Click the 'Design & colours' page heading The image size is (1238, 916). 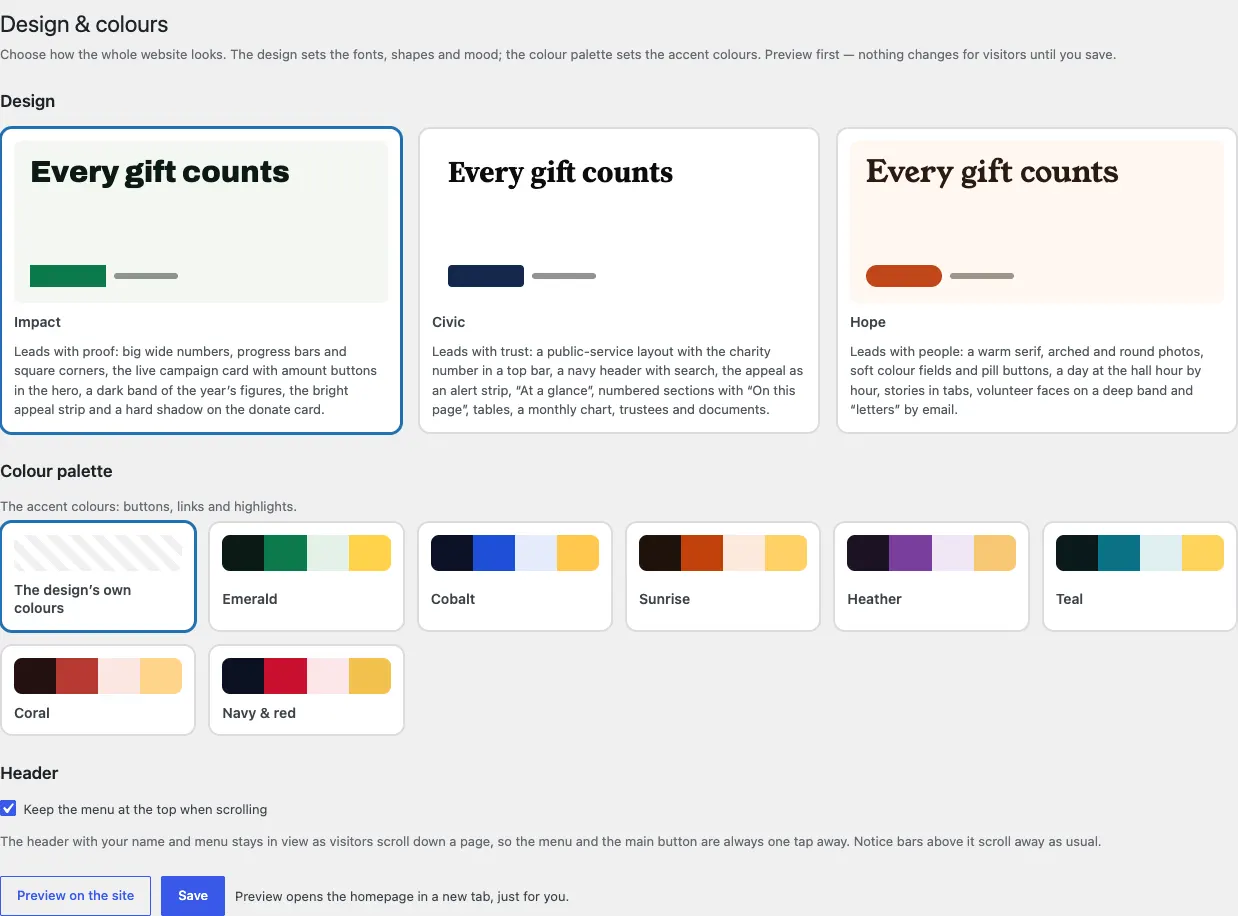point(84,24)
